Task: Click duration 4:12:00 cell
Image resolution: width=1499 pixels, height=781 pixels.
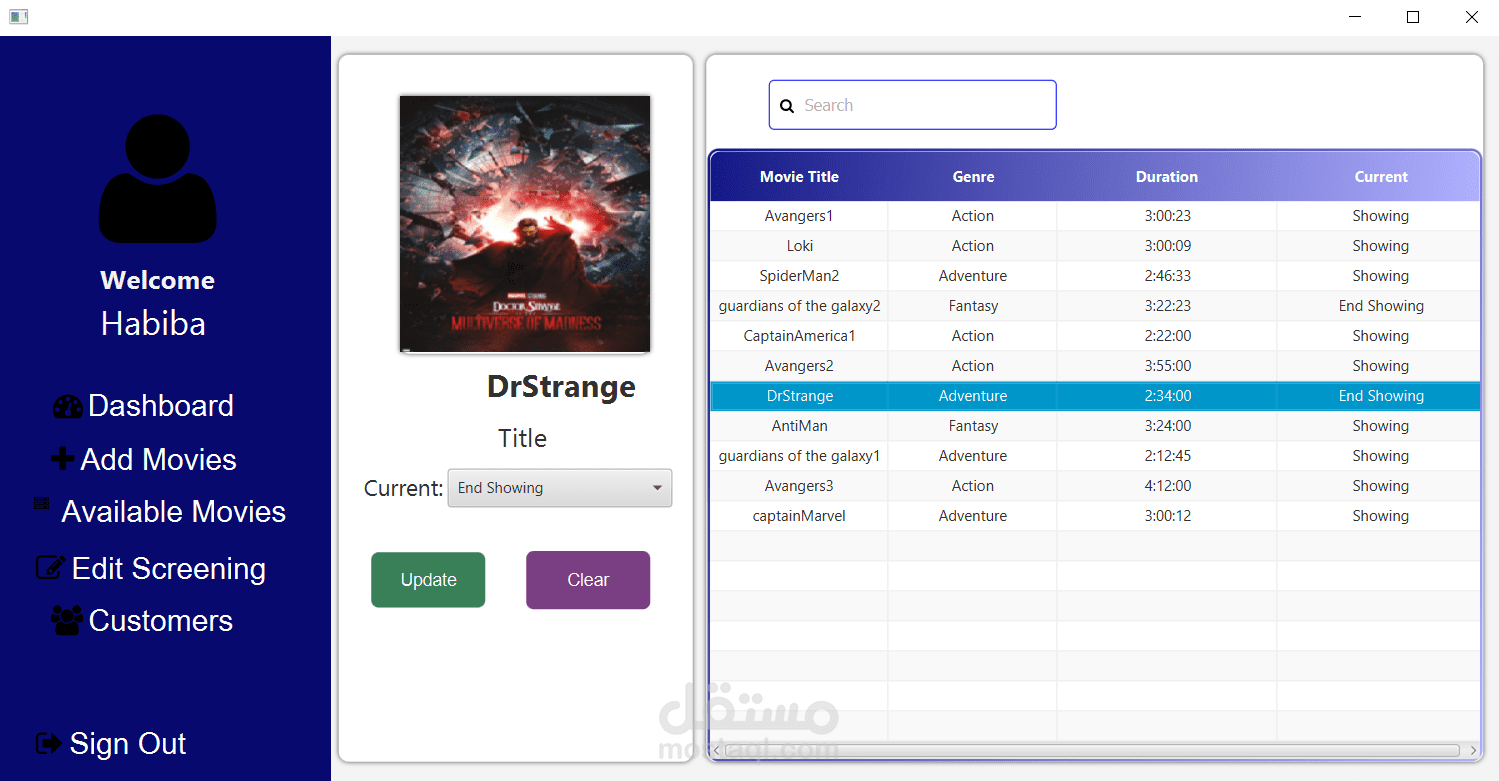Action: tap(1167, 486)
